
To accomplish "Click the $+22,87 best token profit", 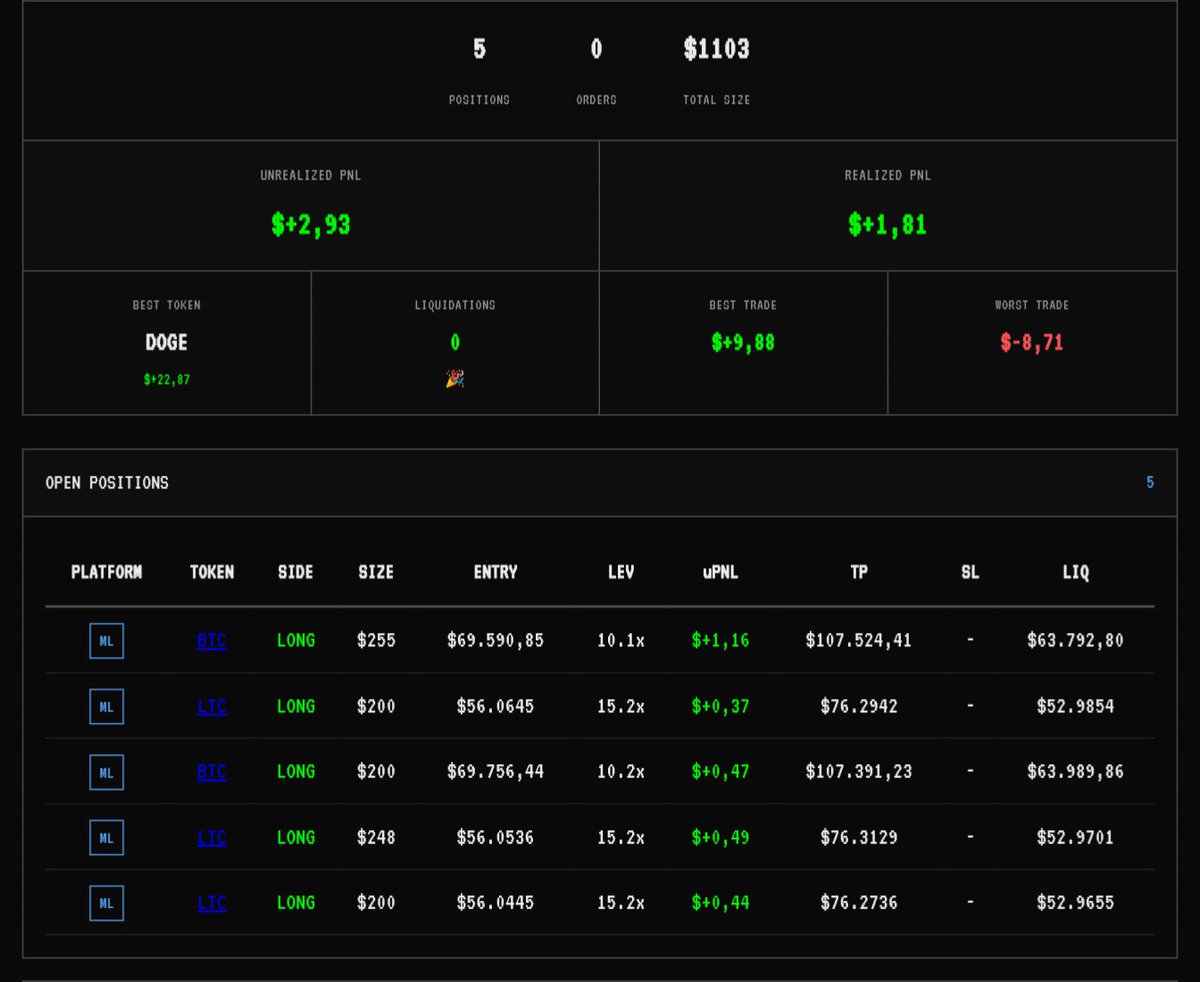I will coord(167,379).
